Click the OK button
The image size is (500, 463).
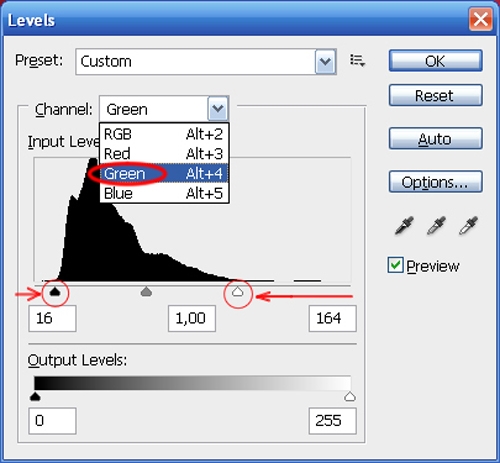(x=435, y=61)
